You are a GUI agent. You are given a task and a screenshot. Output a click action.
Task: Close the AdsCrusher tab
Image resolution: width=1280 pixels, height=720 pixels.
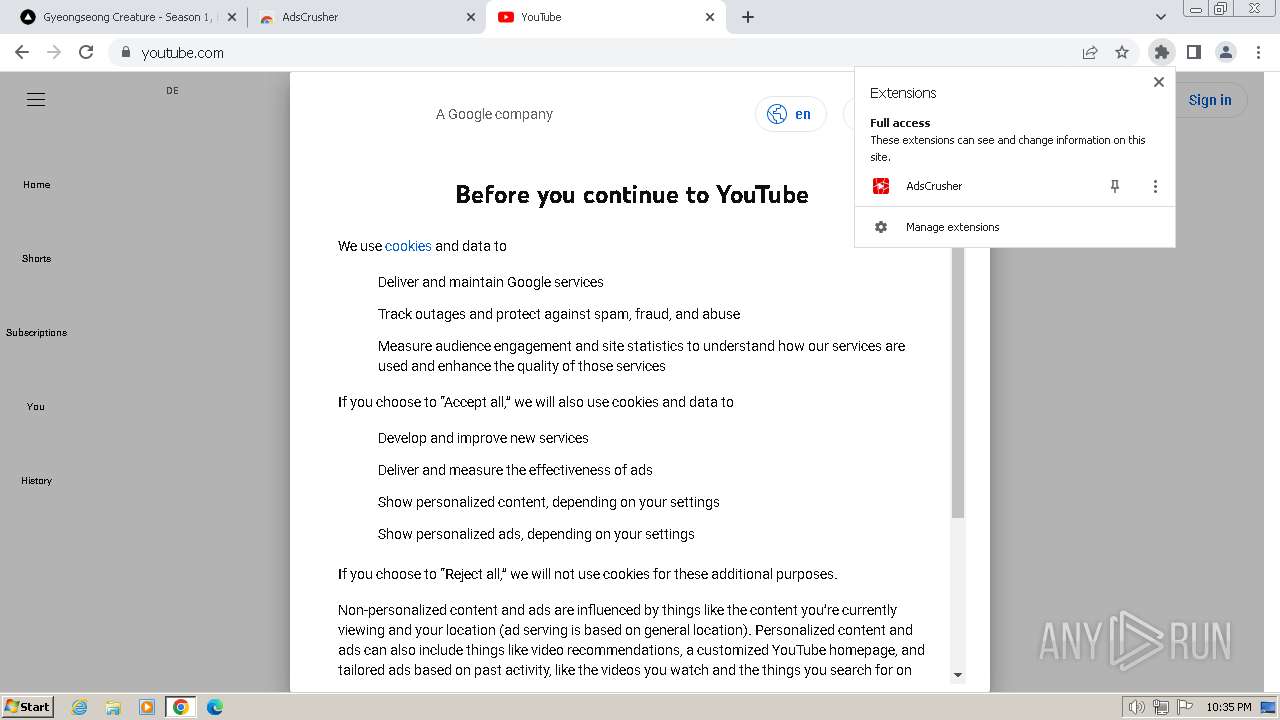pos(472,17)
